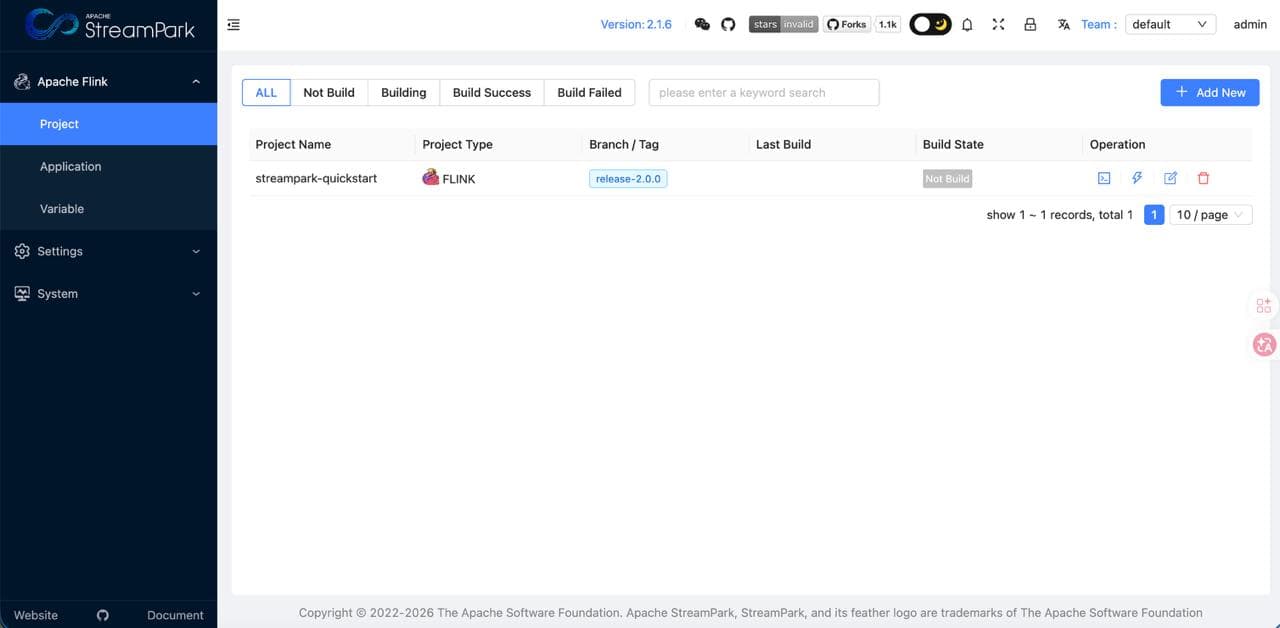Screen dimensions: 1280x628
Task: Click the lock screen icon
Action: tap(1030, 24)
